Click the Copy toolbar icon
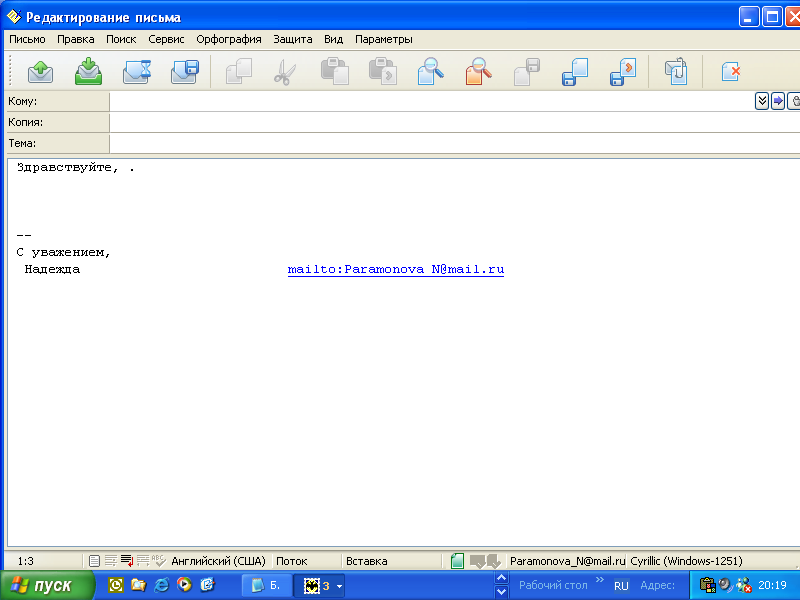 (239, 71)
